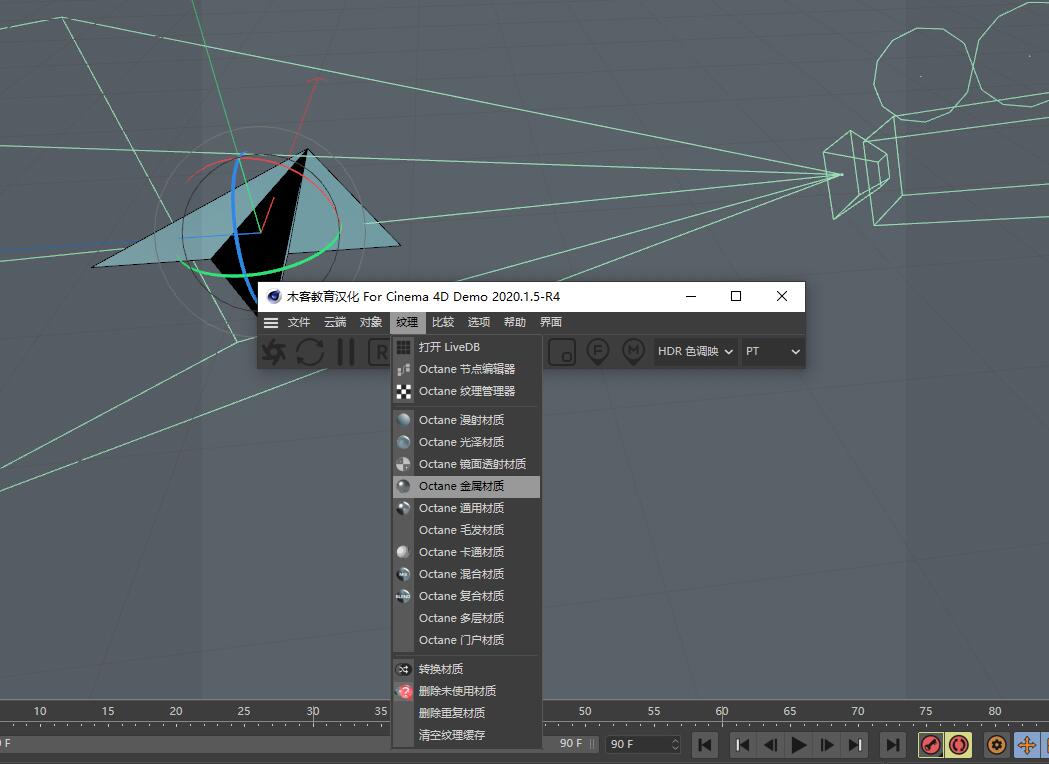Create an Octane 卡通材质
Screen dimensions: 1049x764
tap(467, 553)
